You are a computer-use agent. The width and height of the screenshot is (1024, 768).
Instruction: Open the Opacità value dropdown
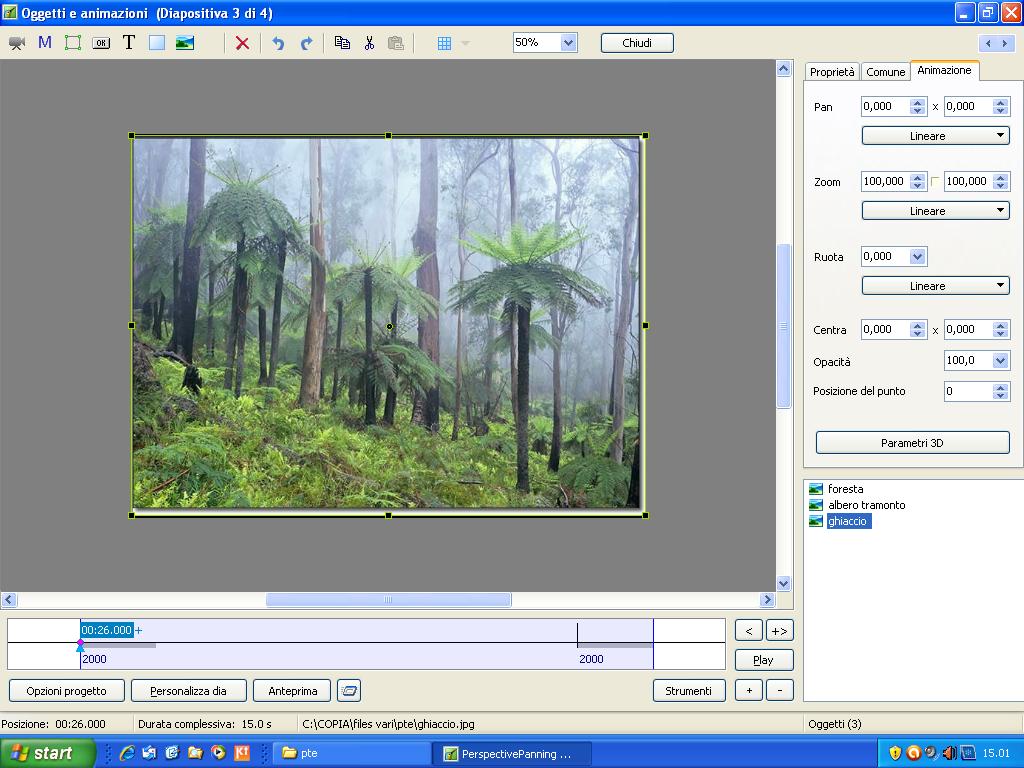tap(1000, 361)
